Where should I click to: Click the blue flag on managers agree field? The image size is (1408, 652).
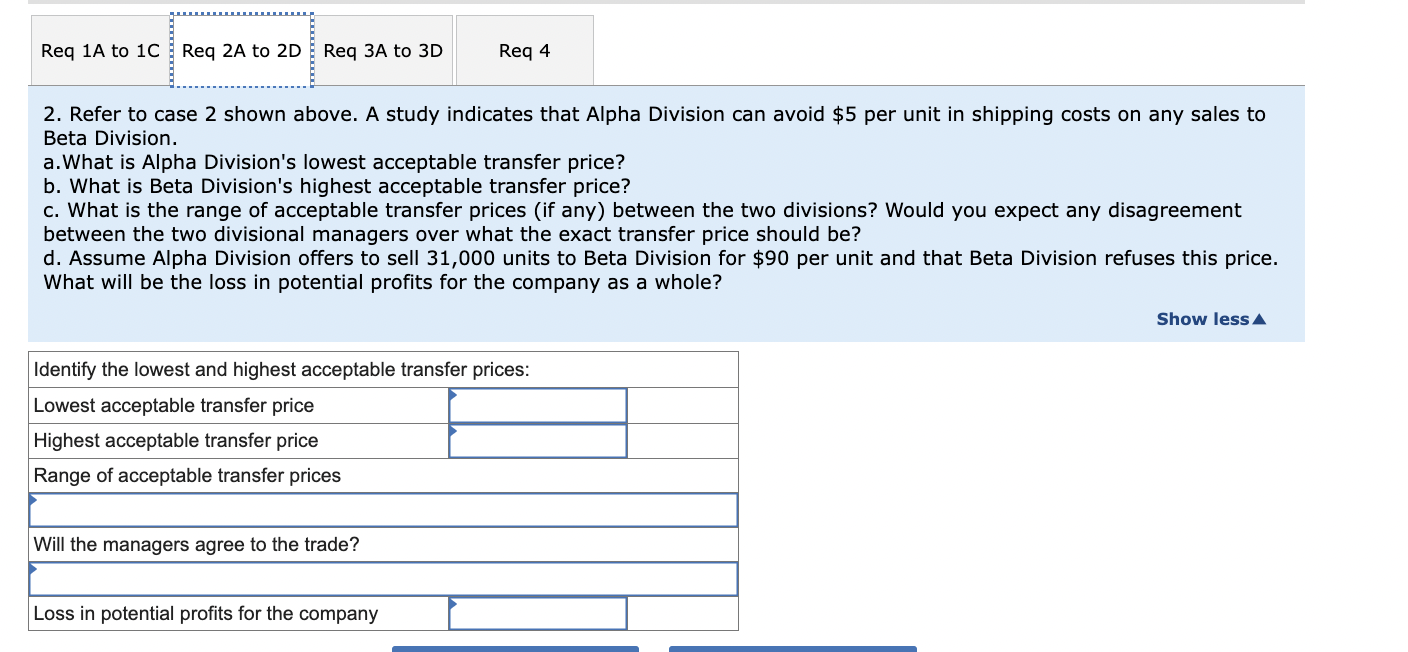click(31, 567)
